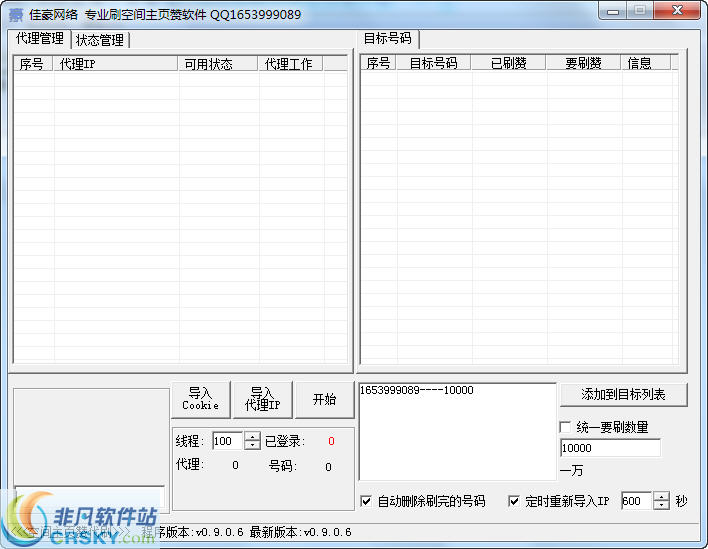Click the 代理工作 column header
708x549 pixels.
click(291, 64)
